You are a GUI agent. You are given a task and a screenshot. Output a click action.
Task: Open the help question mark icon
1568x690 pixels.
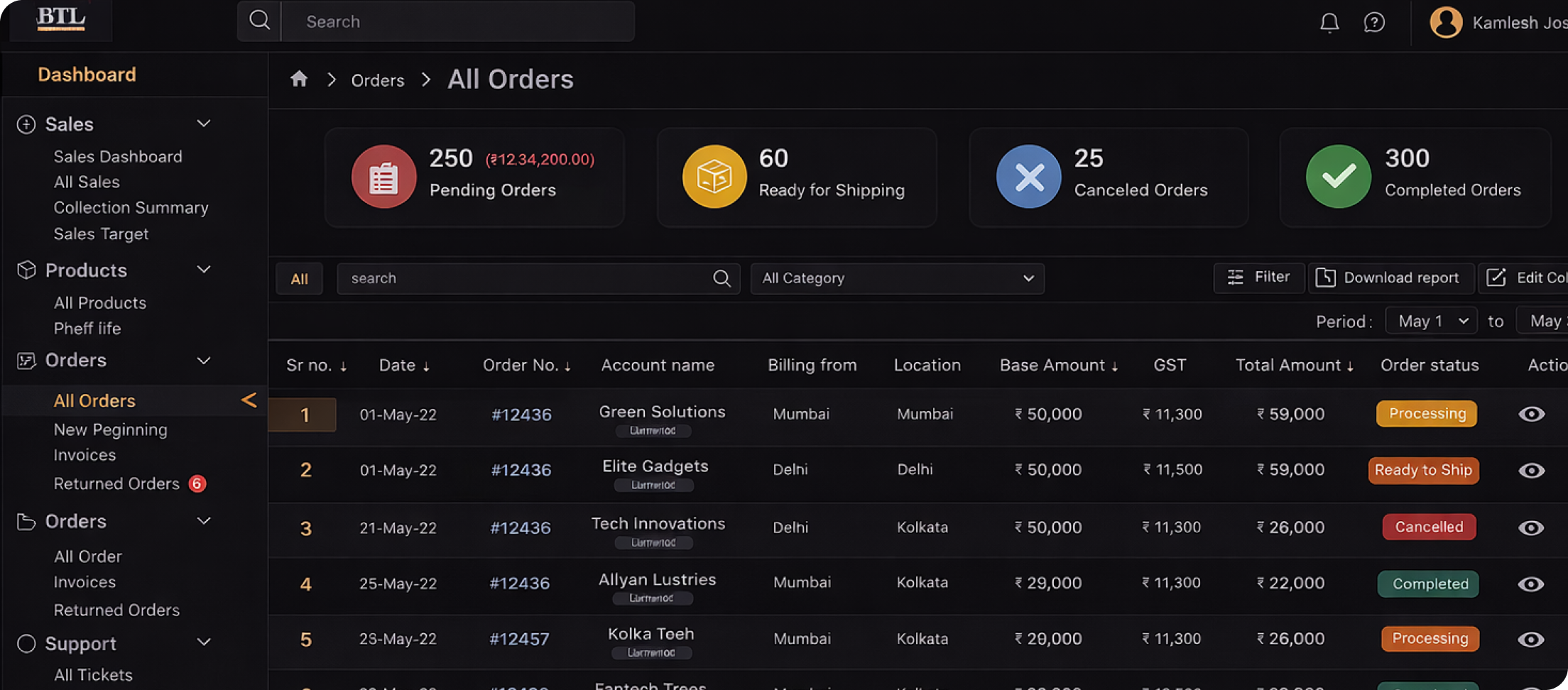tap(1374, 23)
